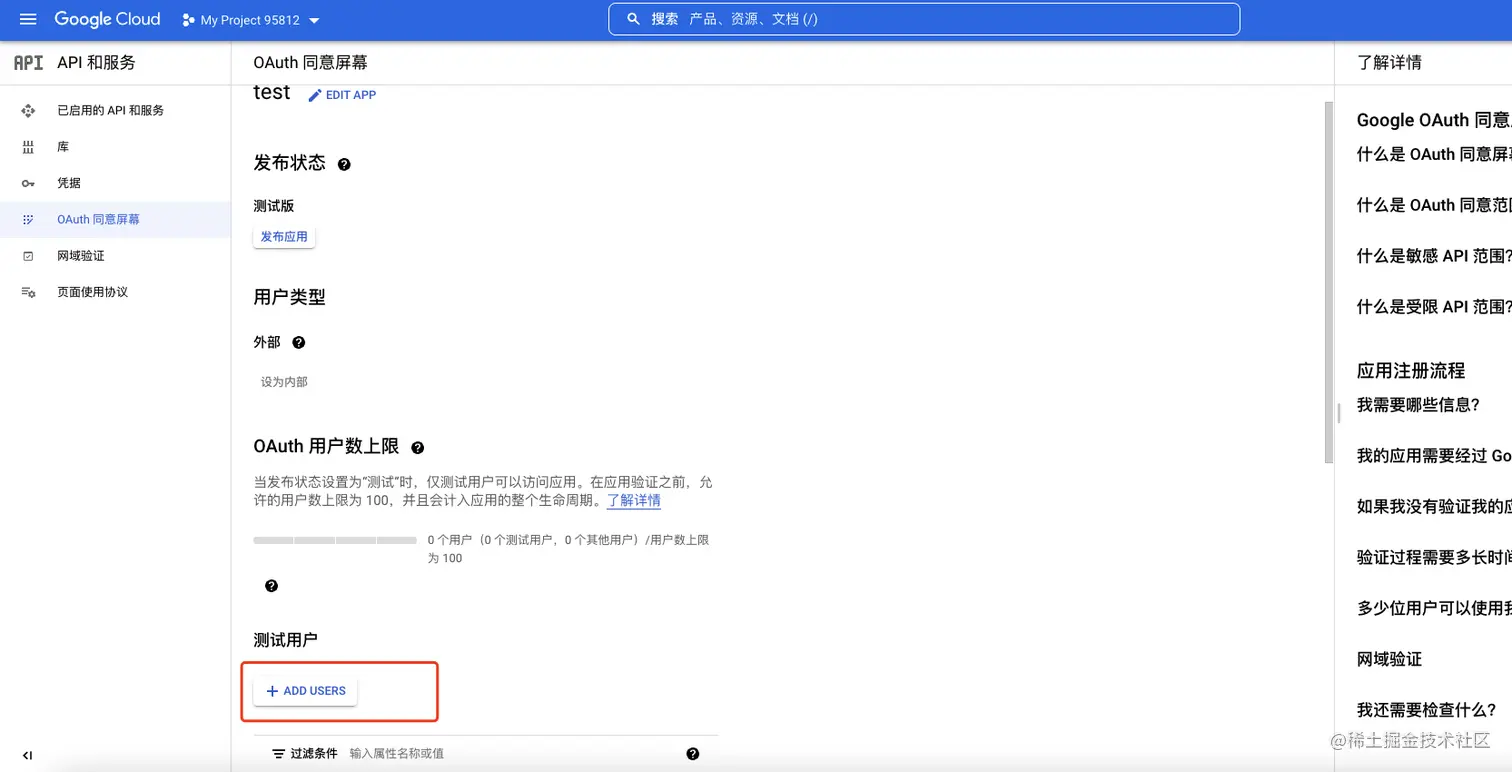The height and width of the screenshot is (772, 1512).
Task: Click the domain verification checkbox icon
Action: coord(28,256)
